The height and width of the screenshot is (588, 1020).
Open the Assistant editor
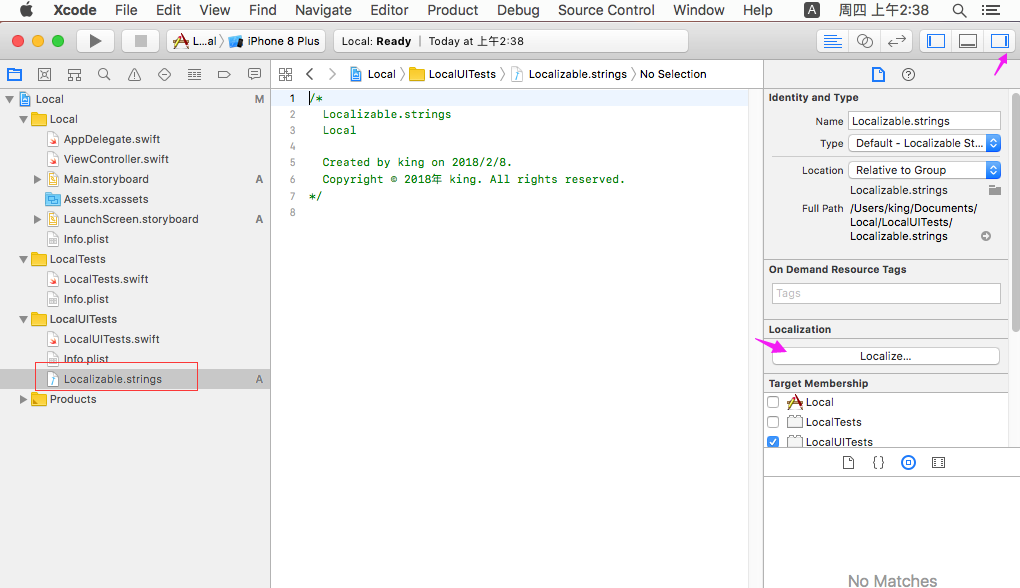pyautogui.click(x=865, y=41)
